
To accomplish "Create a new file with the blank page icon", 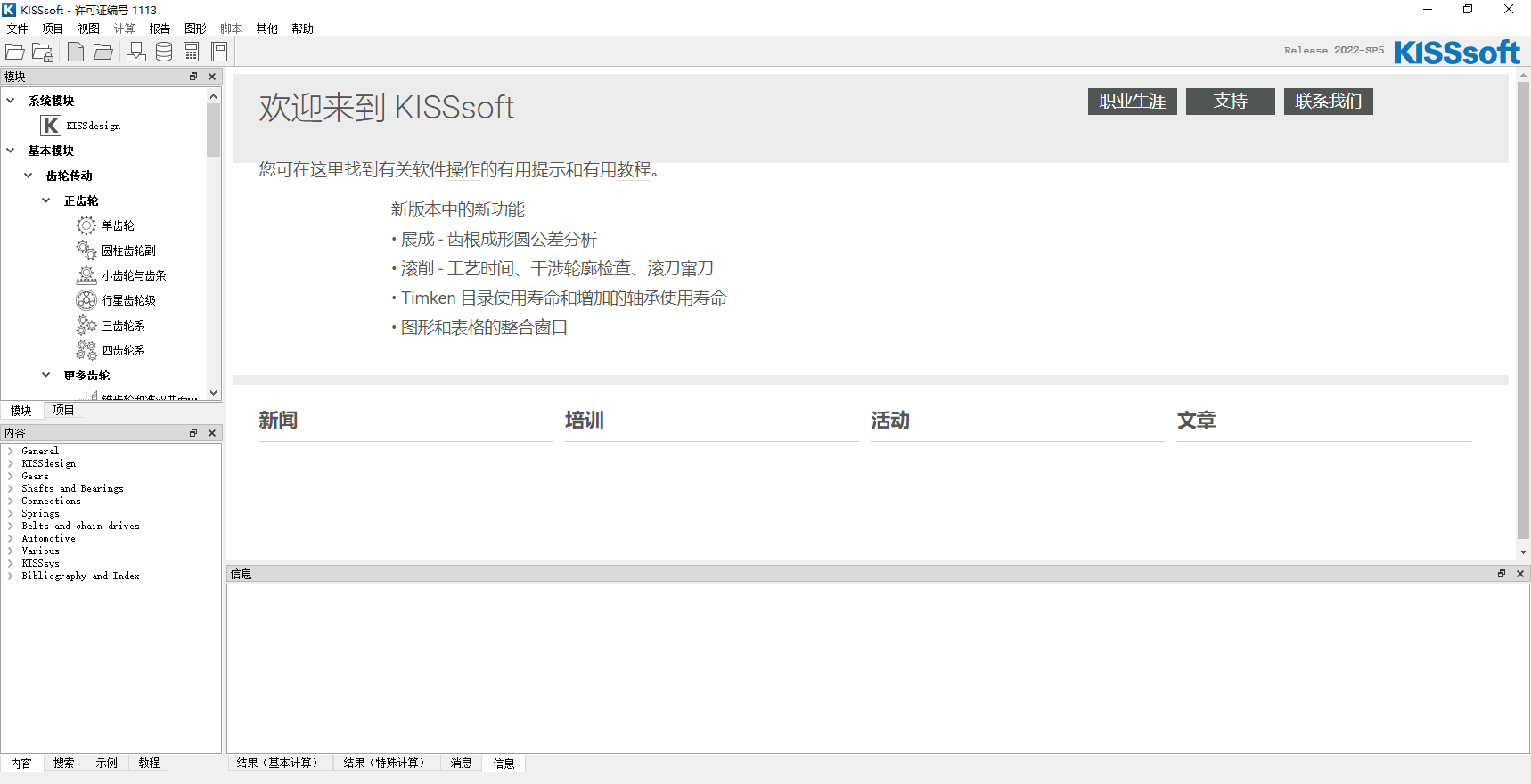I will [x=76, y=53].
